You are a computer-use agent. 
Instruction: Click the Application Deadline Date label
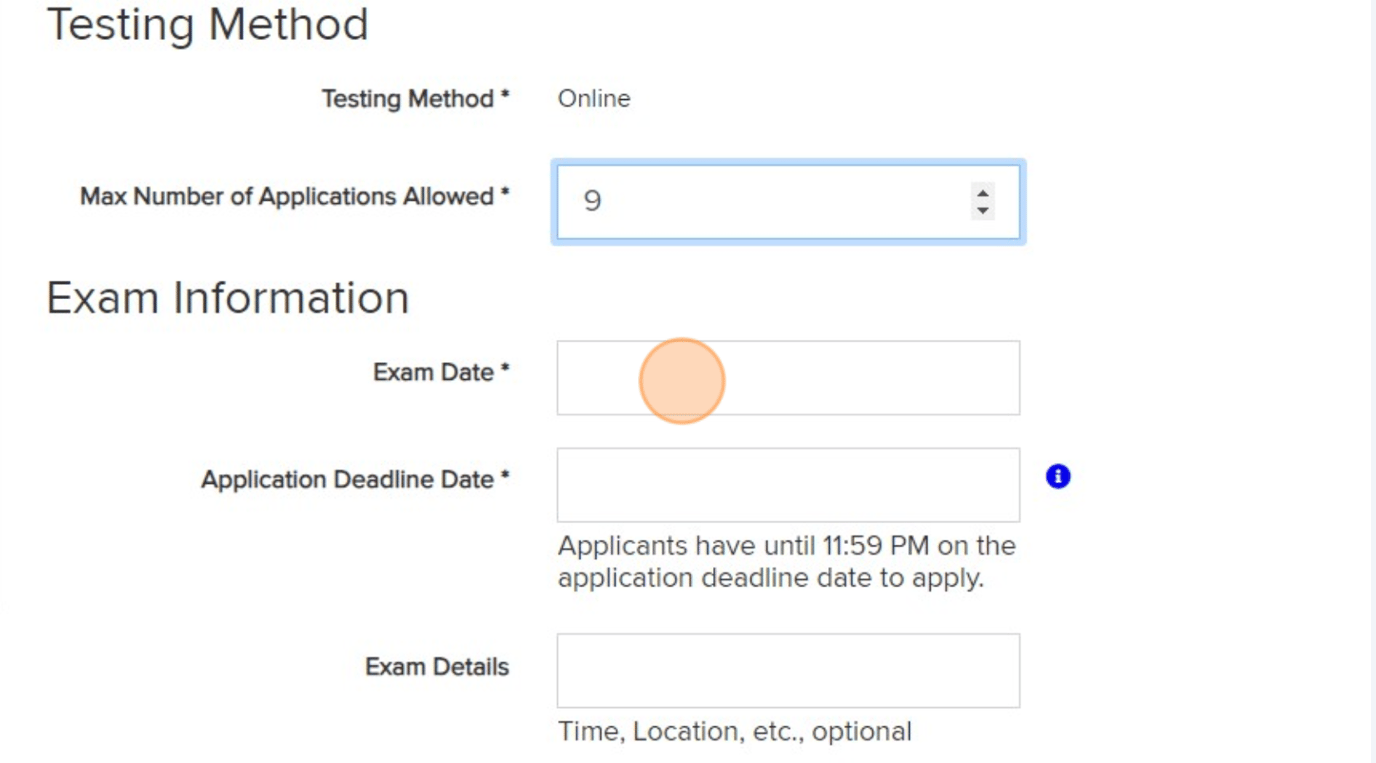tap(355, 480)
